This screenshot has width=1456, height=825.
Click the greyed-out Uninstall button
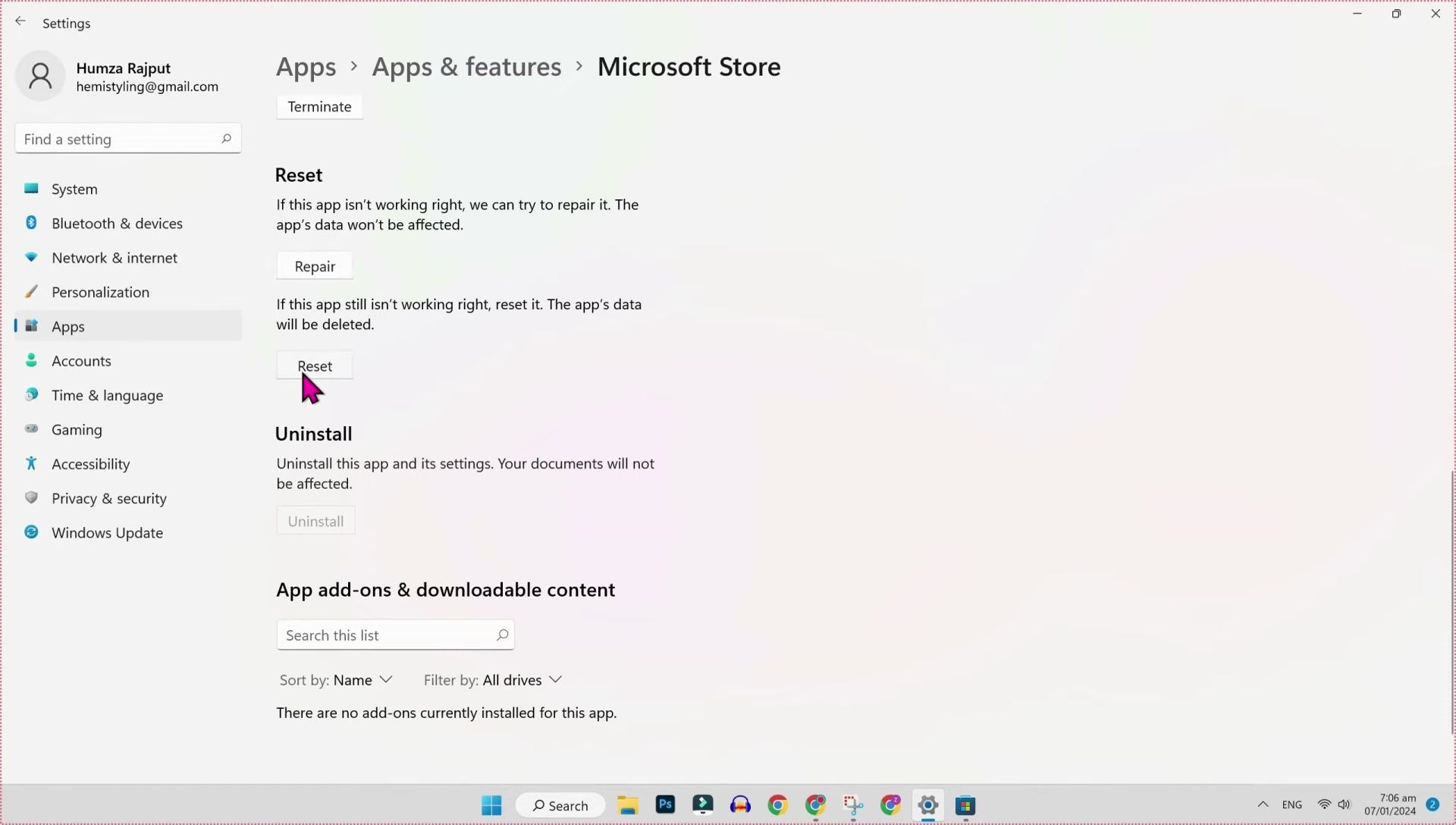tap(315, 521)
